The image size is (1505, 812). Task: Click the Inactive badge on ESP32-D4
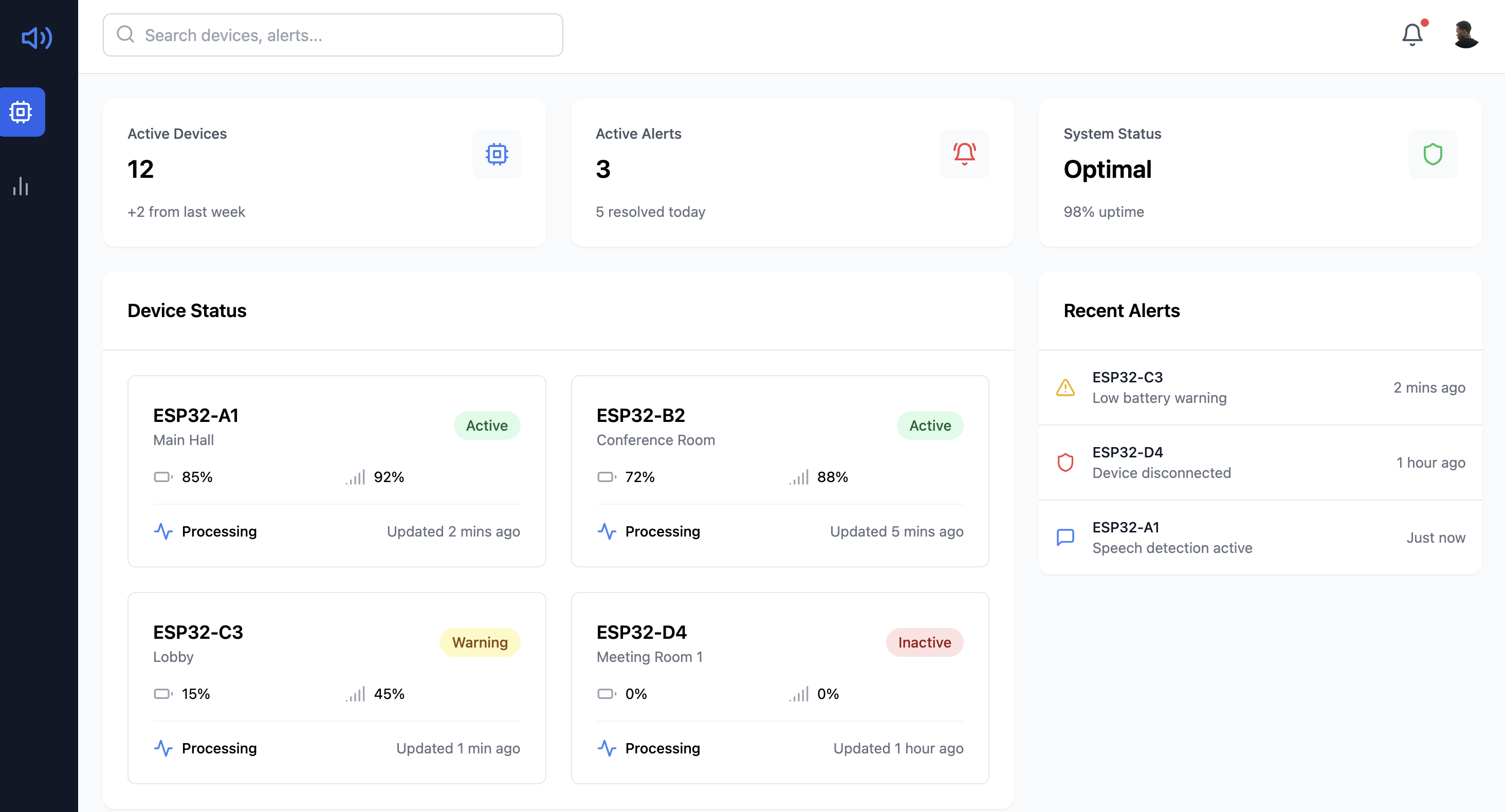click(924, 642)
